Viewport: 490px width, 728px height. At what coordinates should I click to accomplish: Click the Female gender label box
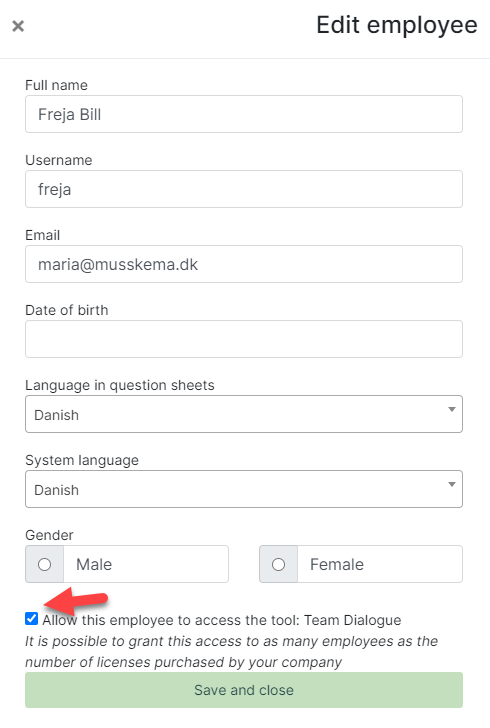380,564
